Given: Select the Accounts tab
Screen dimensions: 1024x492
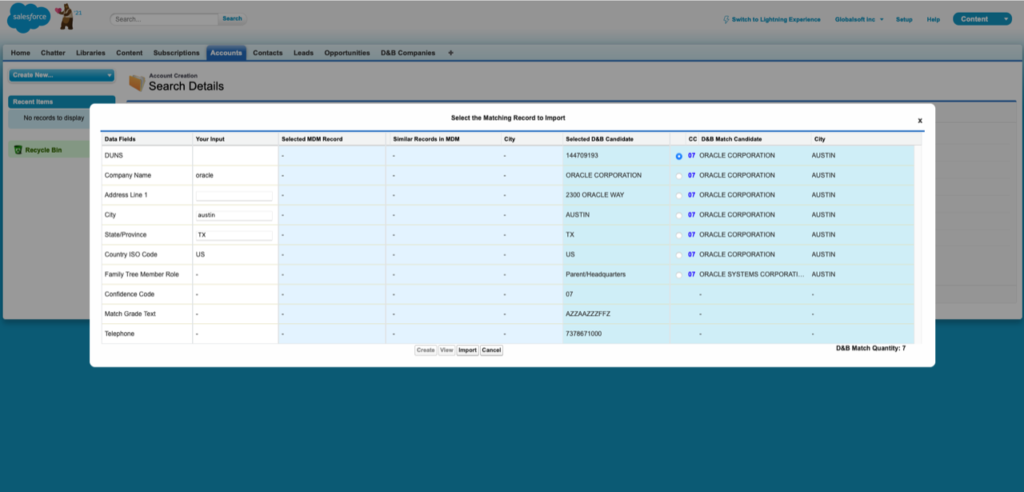Looking at the screenshot, I should (226, 53).
